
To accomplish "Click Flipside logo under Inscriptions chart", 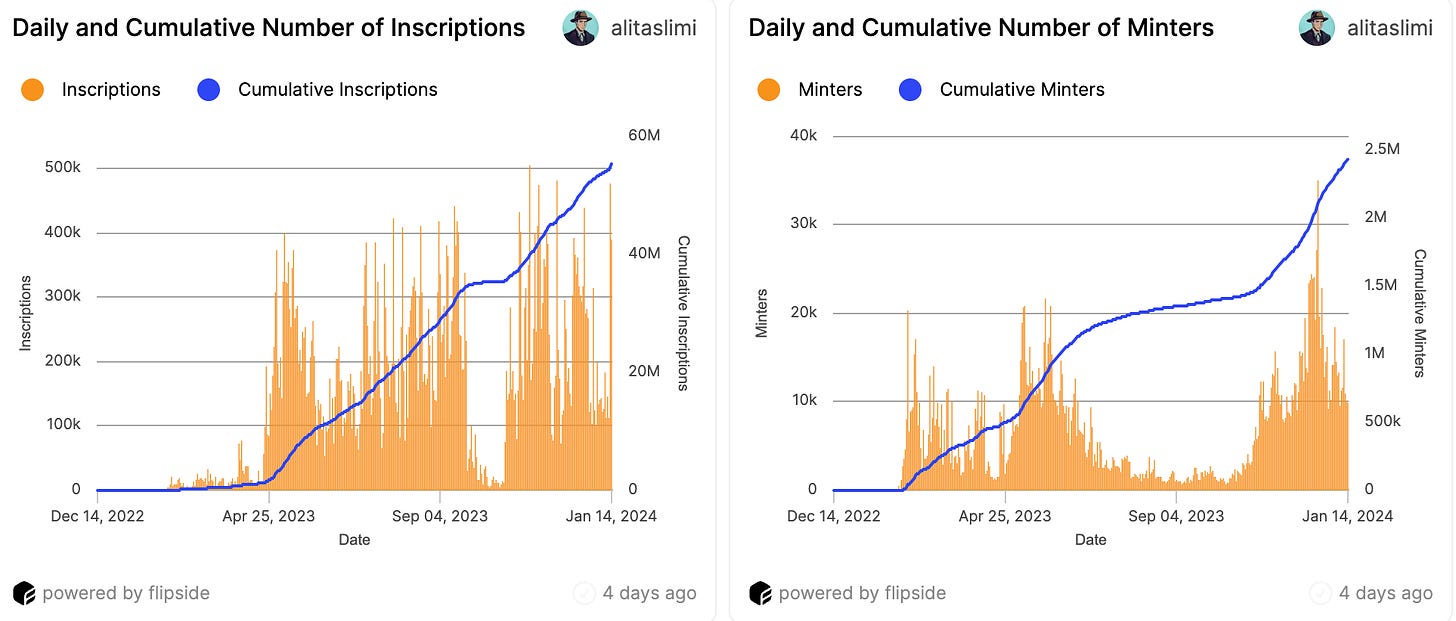I will pos(24,593).
